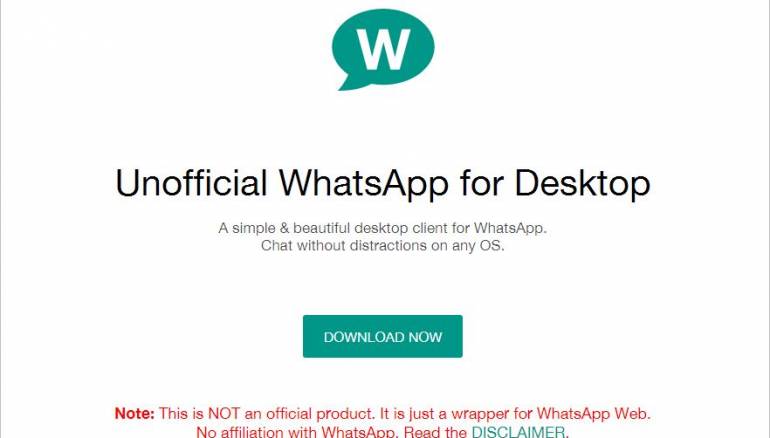Viewport: 770px width, 438px height.
Task: Click the word 'distractions' in the subtitle
Action: point(388,245)
